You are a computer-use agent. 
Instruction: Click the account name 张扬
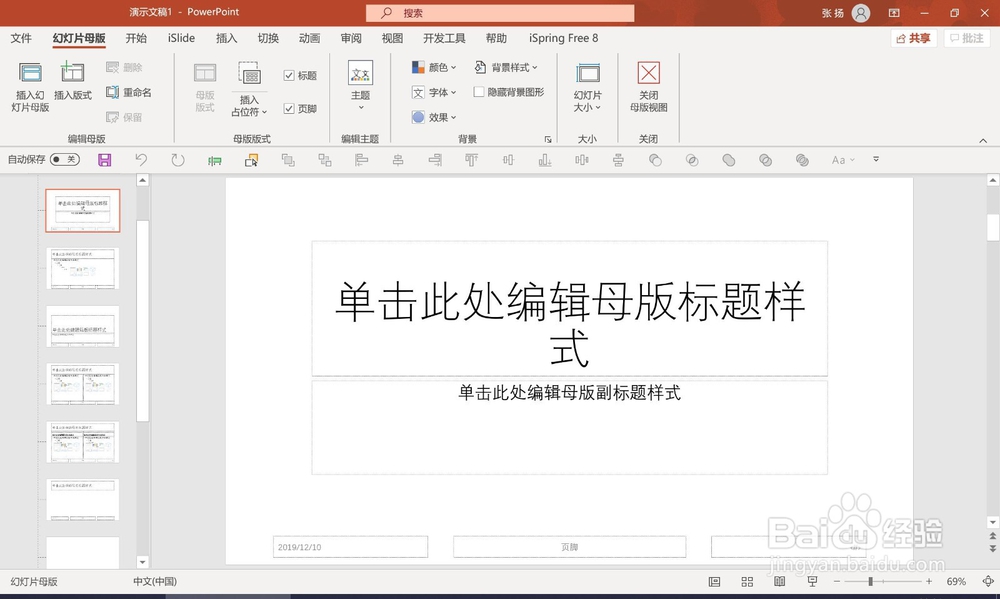(x=833, y=13)
